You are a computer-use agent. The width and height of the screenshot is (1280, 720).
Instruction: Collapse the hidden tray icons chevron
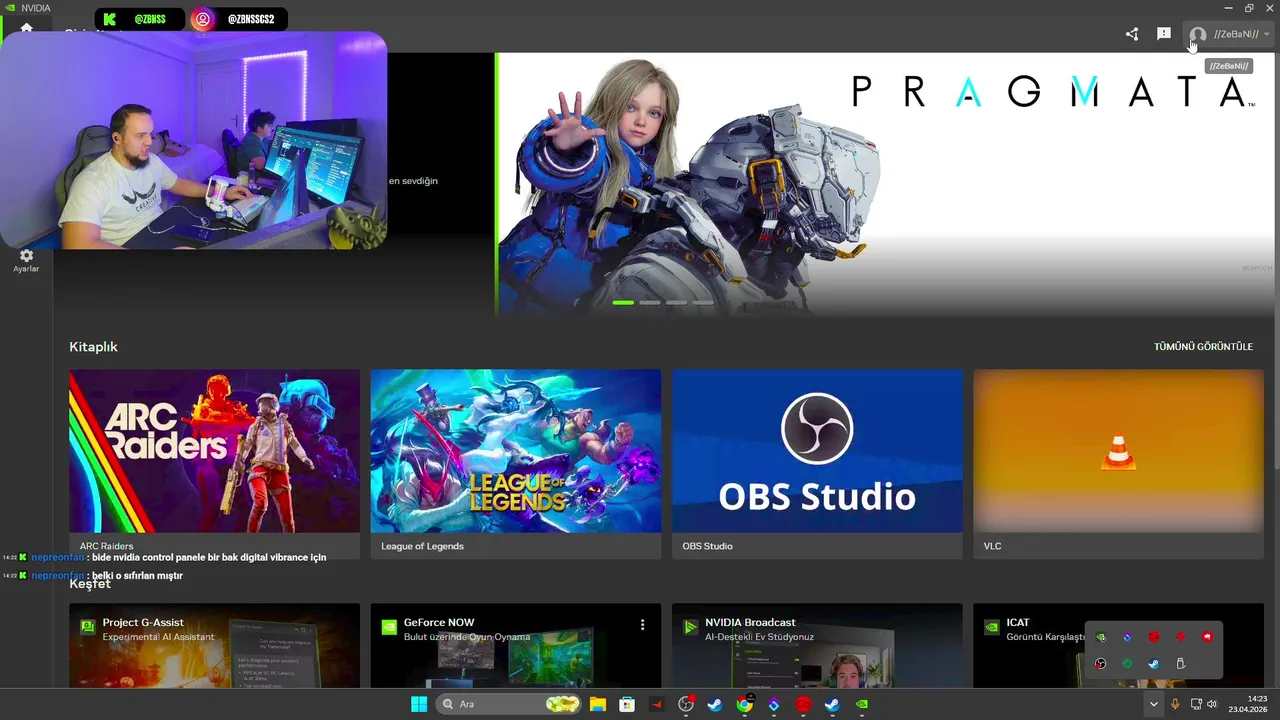[1153, 704]
